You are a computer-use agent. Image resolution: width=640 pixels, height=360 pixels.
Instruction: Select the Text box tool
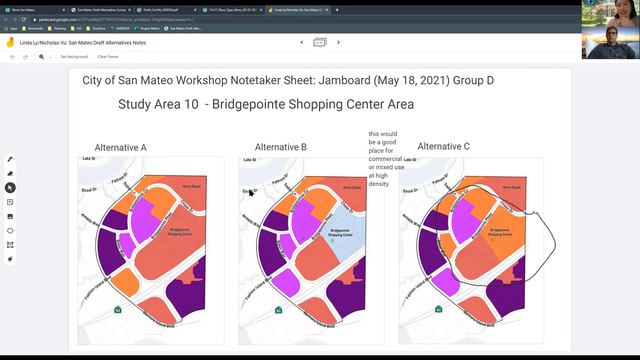[10, 245]
